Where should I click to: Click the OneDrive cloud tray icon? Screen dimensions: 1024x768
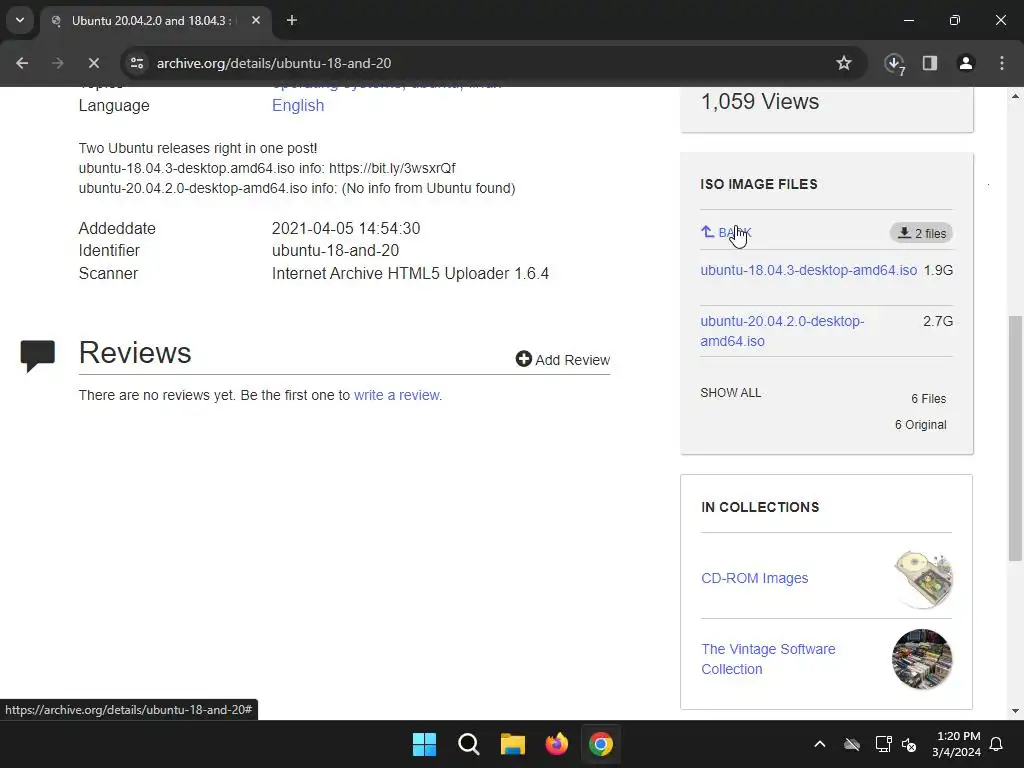[852, 744]
